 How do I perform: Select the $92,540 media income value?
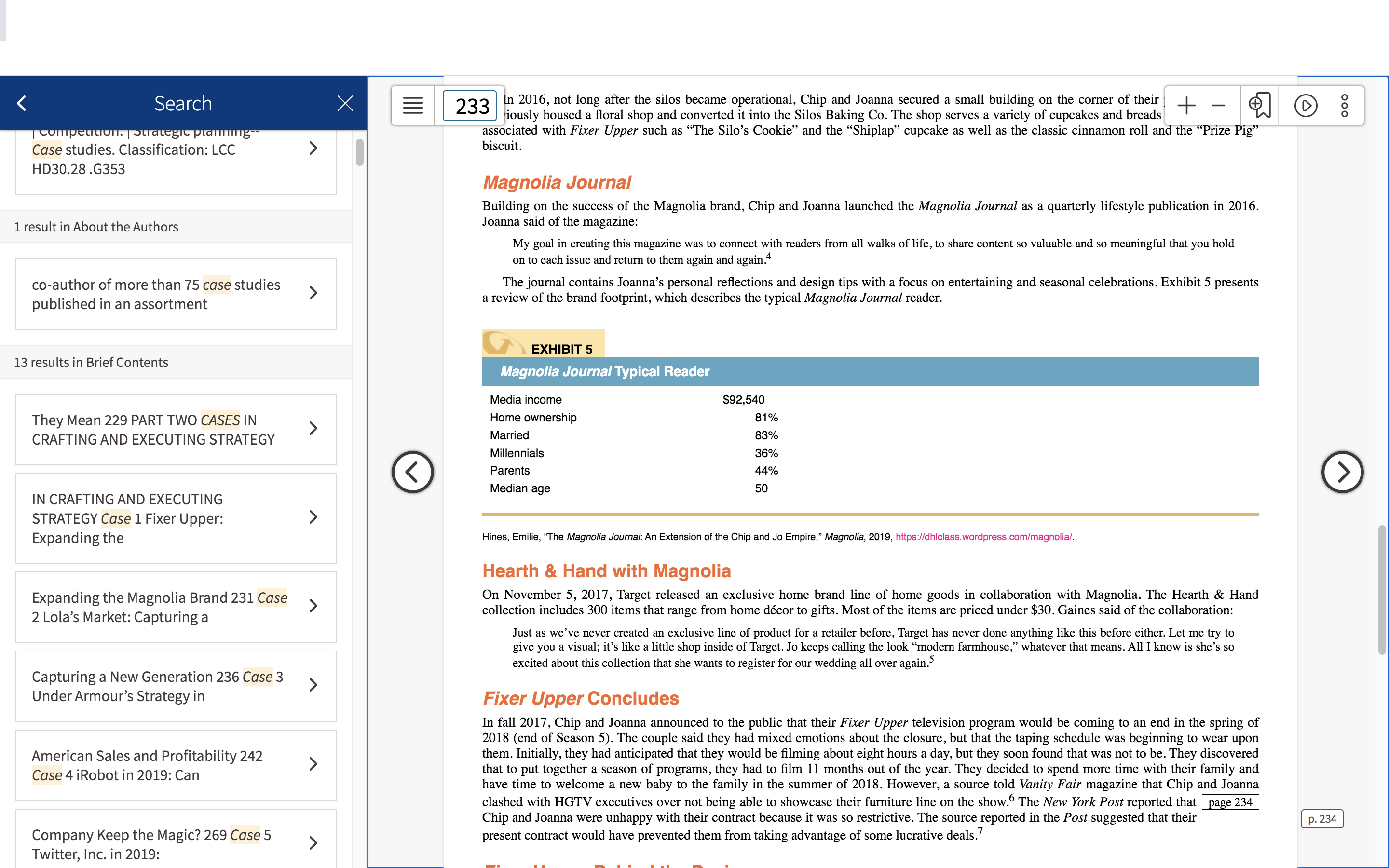click(743, 400)
